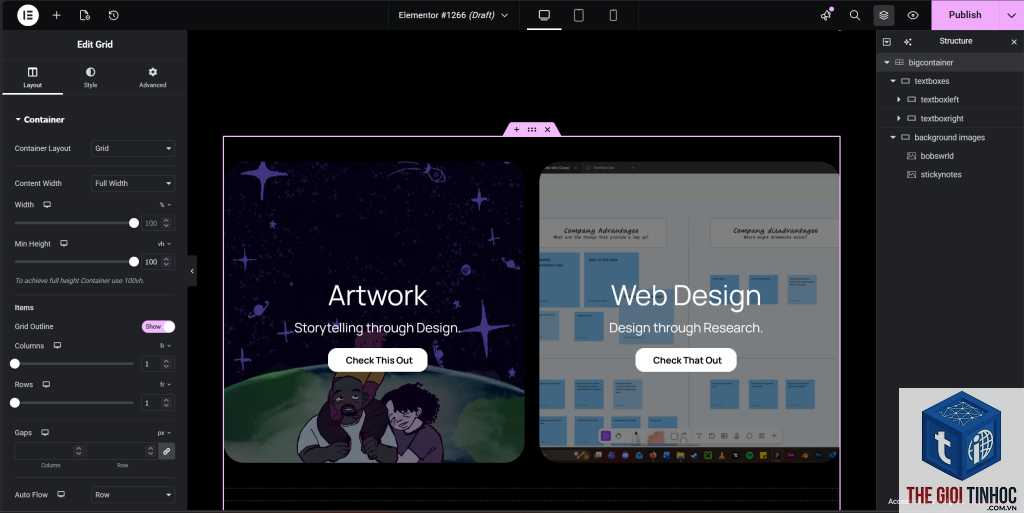Click Columns responsive device icon
This screenshot has width=1024, height=513.
coord(57,345)
